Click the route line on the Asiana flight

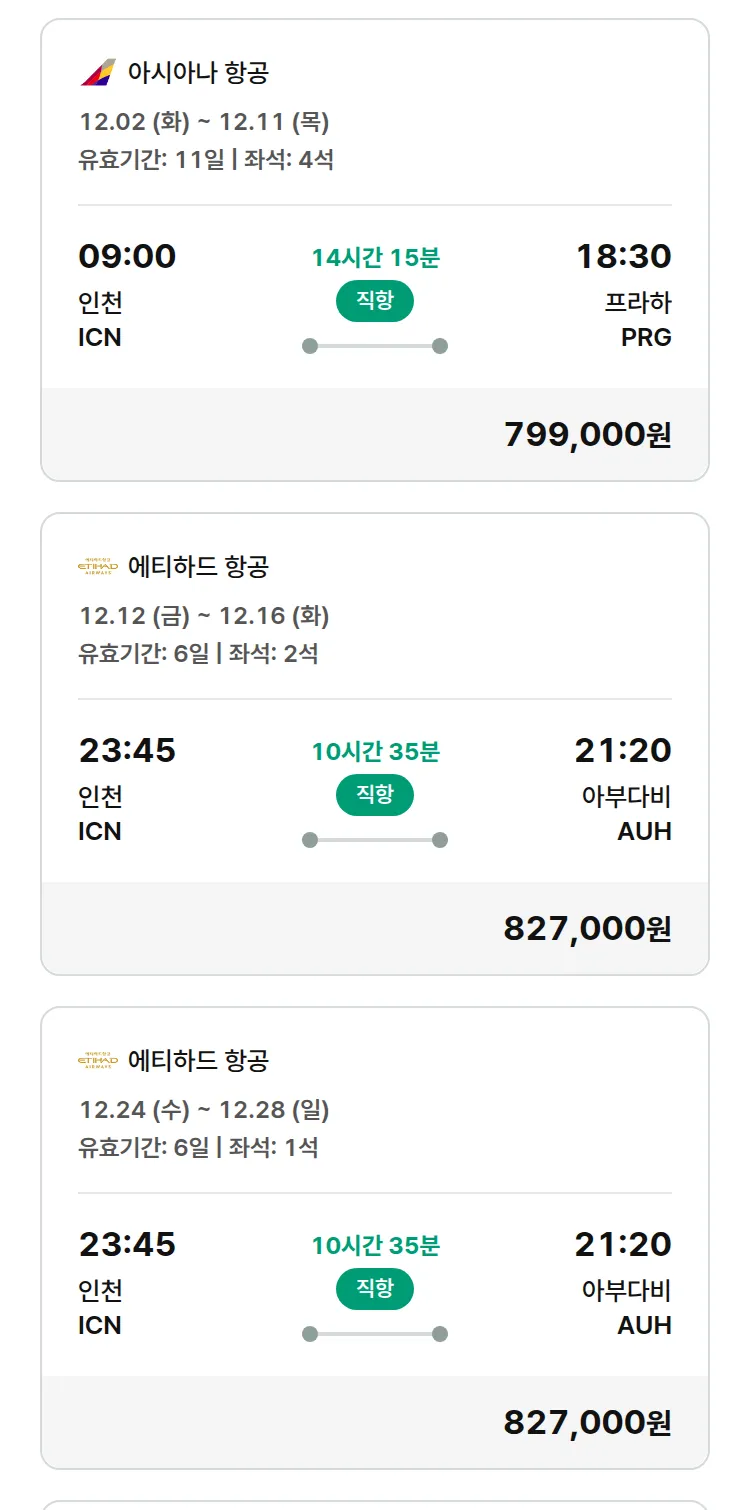pos(375,346)
